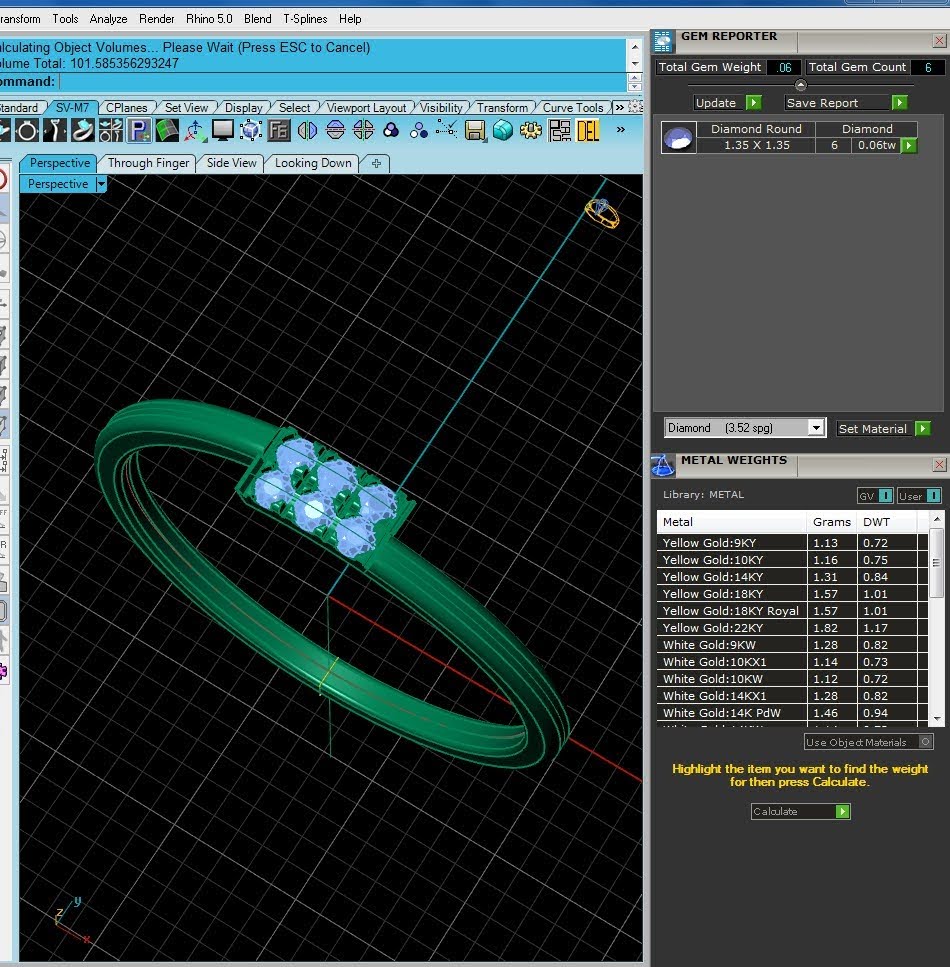950x967 pixels.
Task: Open the Help menu
Action: (350, 19)
